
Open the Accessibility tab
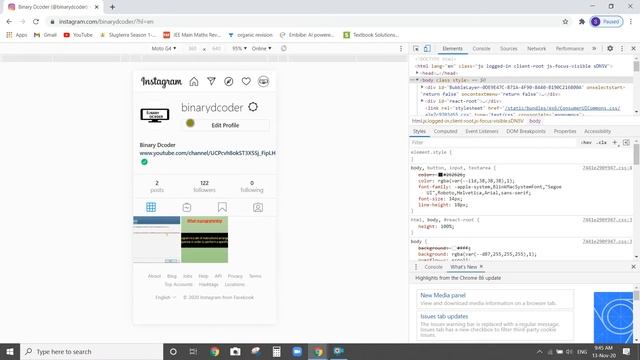coord(598,131)
